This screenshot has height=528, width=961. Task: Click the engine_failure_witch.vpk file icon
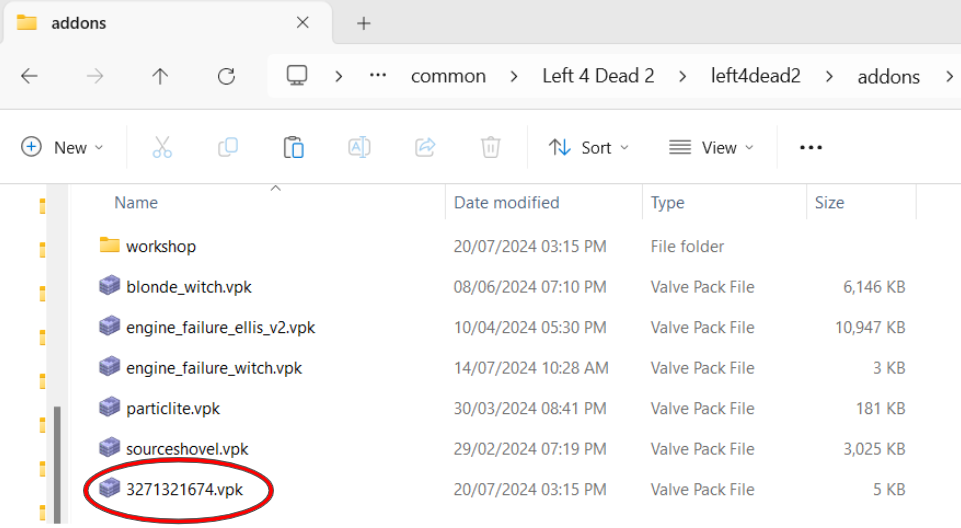click(x=110, y=366)
